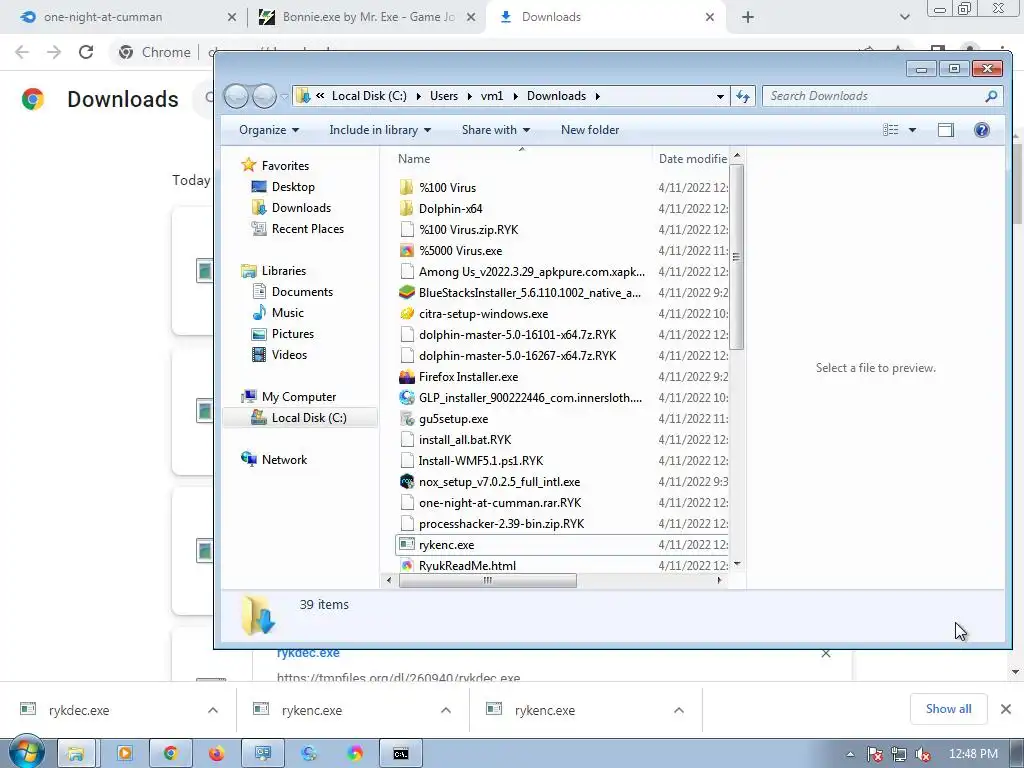The width and height of the screenshot is (1024, 768).
Task: Sort by the Date modified column header
Action: [x=692, y=159]
